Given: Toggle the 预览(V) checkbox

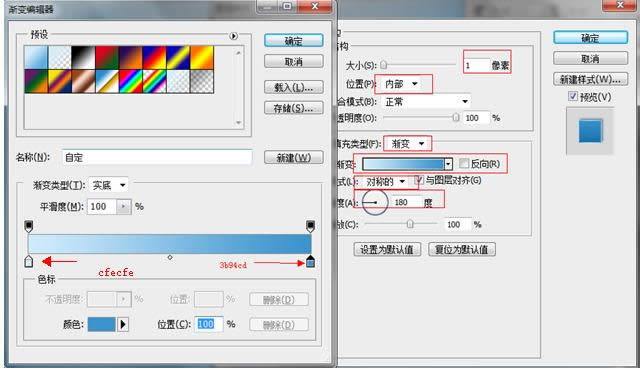Looking at the screenshot, I should [573, 96].
